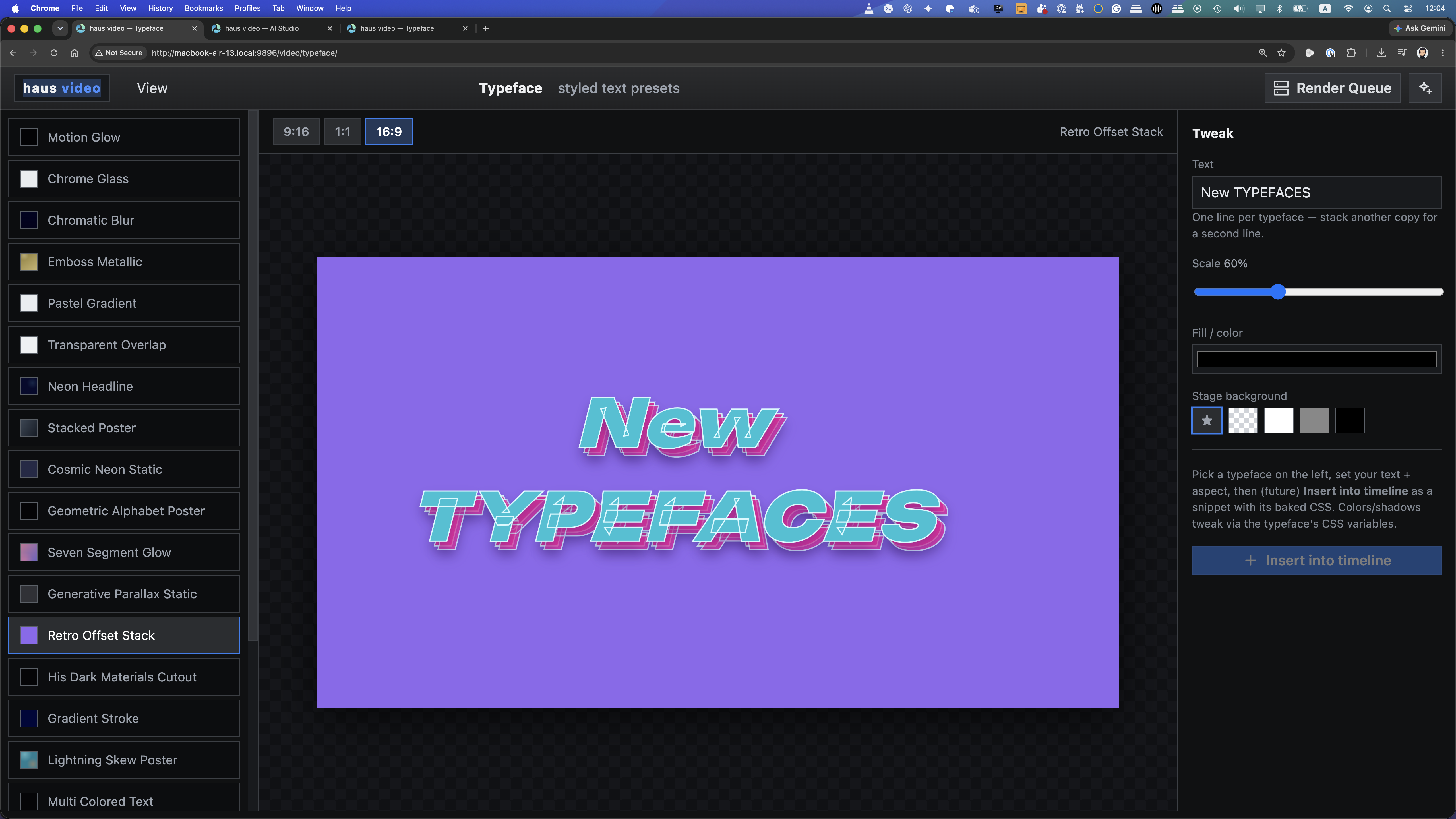This screenshot has width=1456, height=819.
Task: Open the Chrome Profiles menu
Action: pyautogui.click(x=248, y=8)
